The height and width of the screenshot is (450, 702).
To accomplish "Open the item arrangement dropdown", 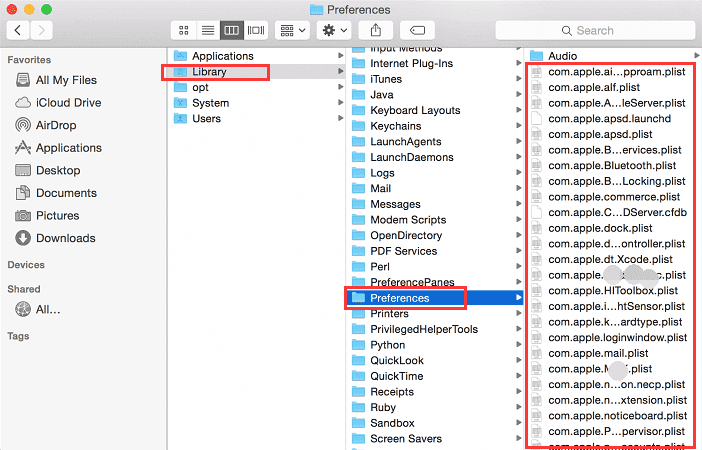I will pos(293,30).
